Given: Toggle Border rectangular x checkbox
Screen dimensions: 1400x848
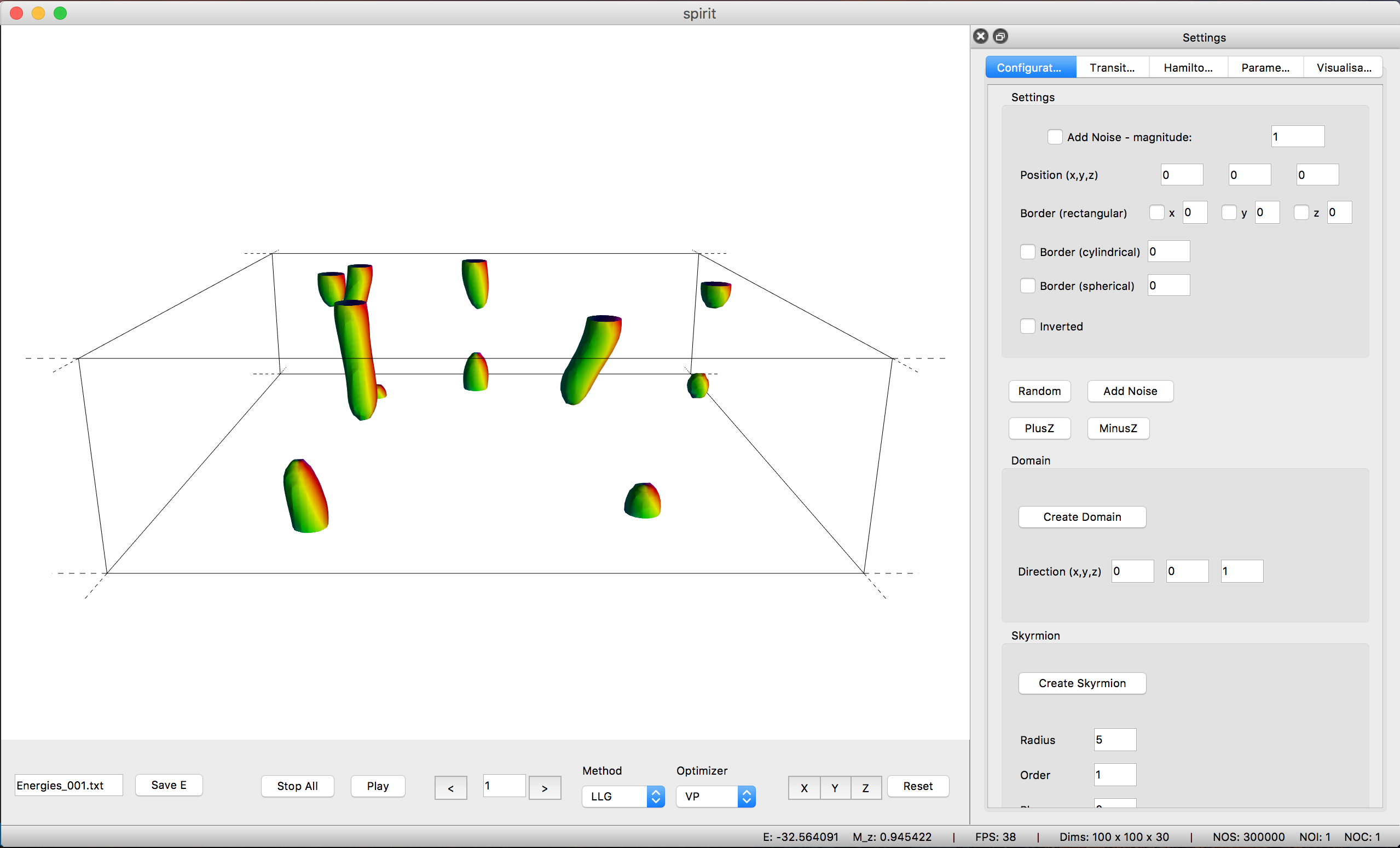Looking at the screenshot, I should 1156,213.
